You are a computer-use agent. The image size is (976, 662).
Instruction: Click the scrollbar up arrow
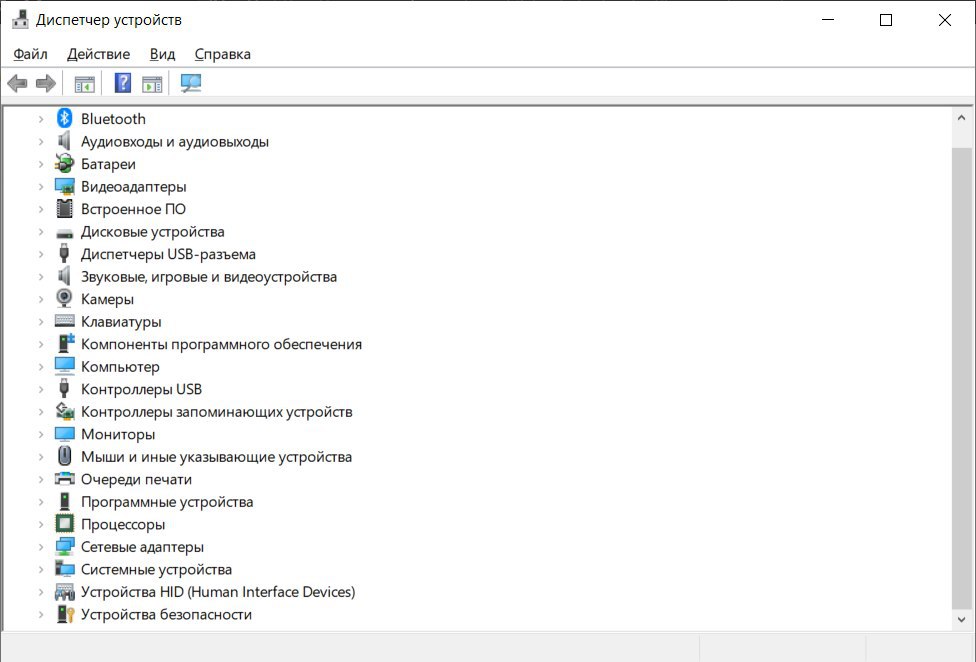tap(961, 118)
